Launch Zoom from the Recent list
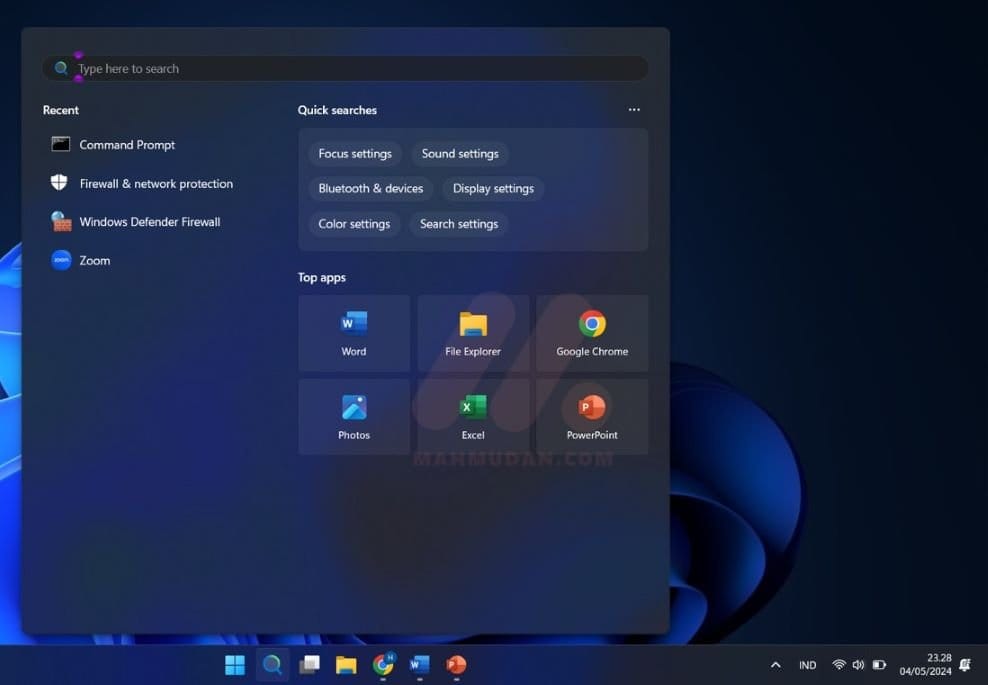988x685 pixels. (x=94, y=261)
